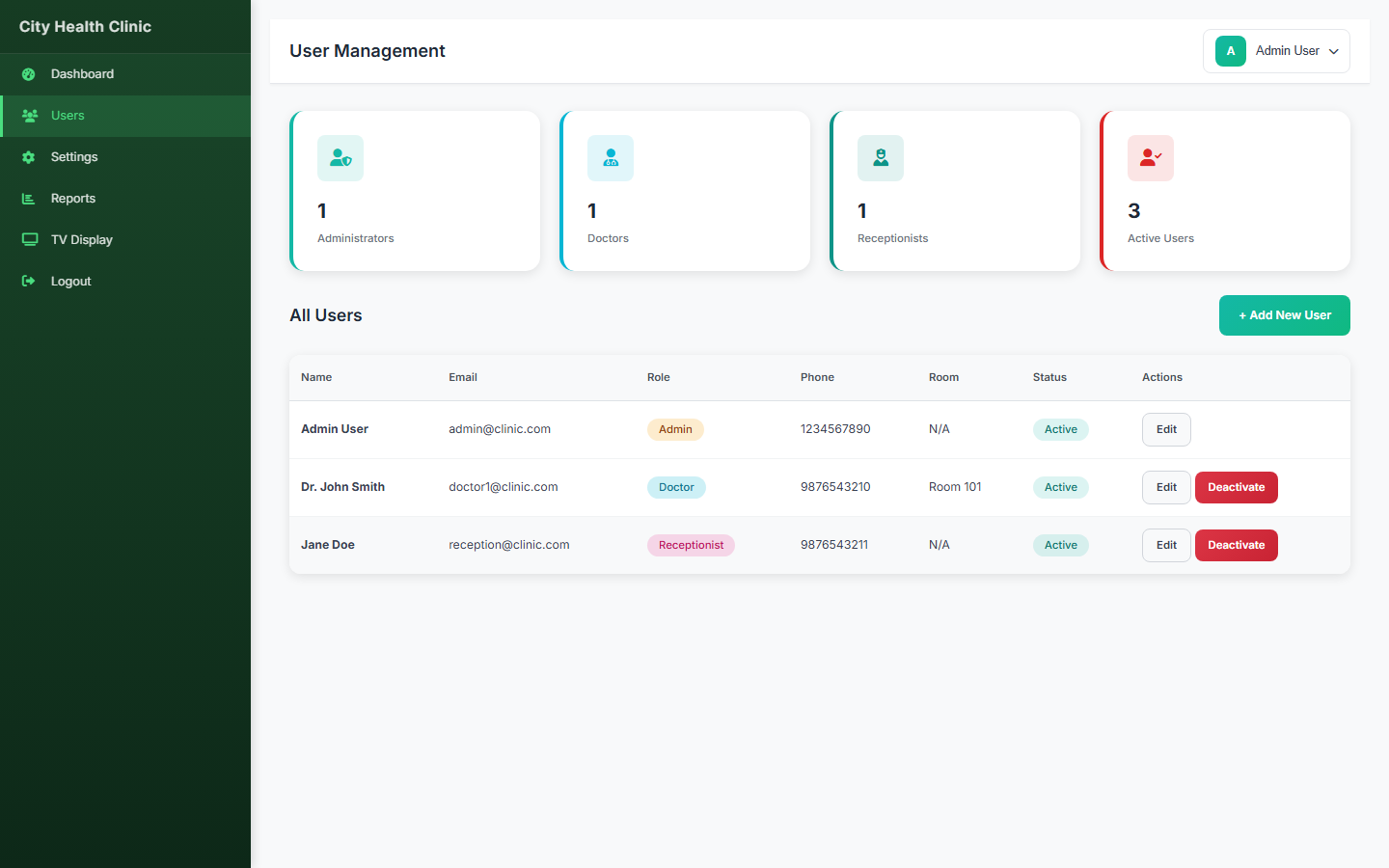Click the Active Users card check-user icon
Screen dimensions: 1389x868
(1151, 158)
